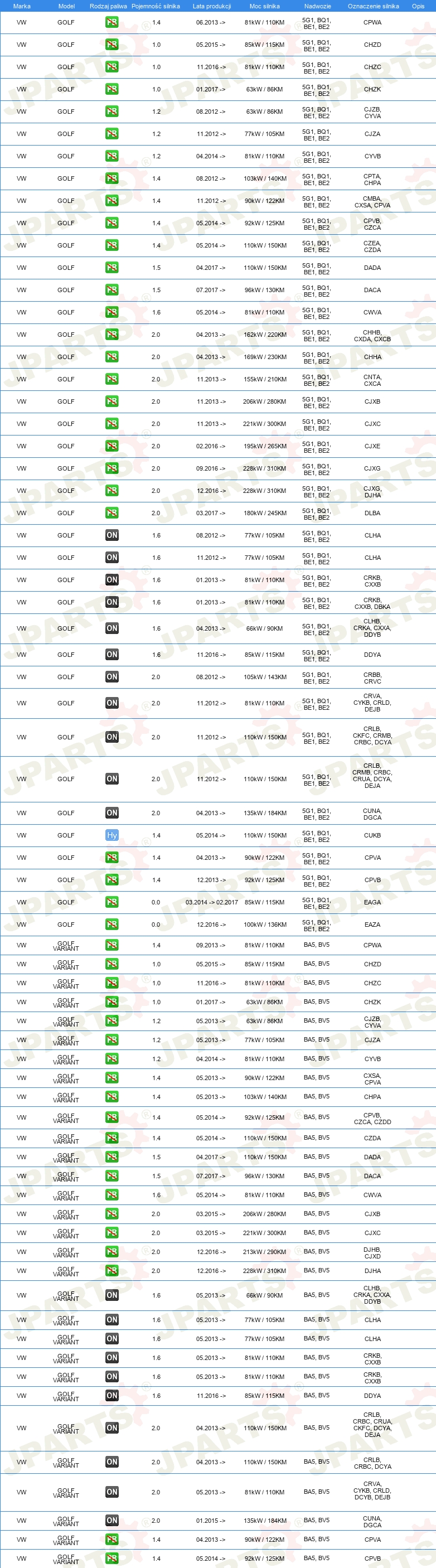
Task: Click petrol fuel icon in GOLF DADA row
Action: click(x=112, y=268)
